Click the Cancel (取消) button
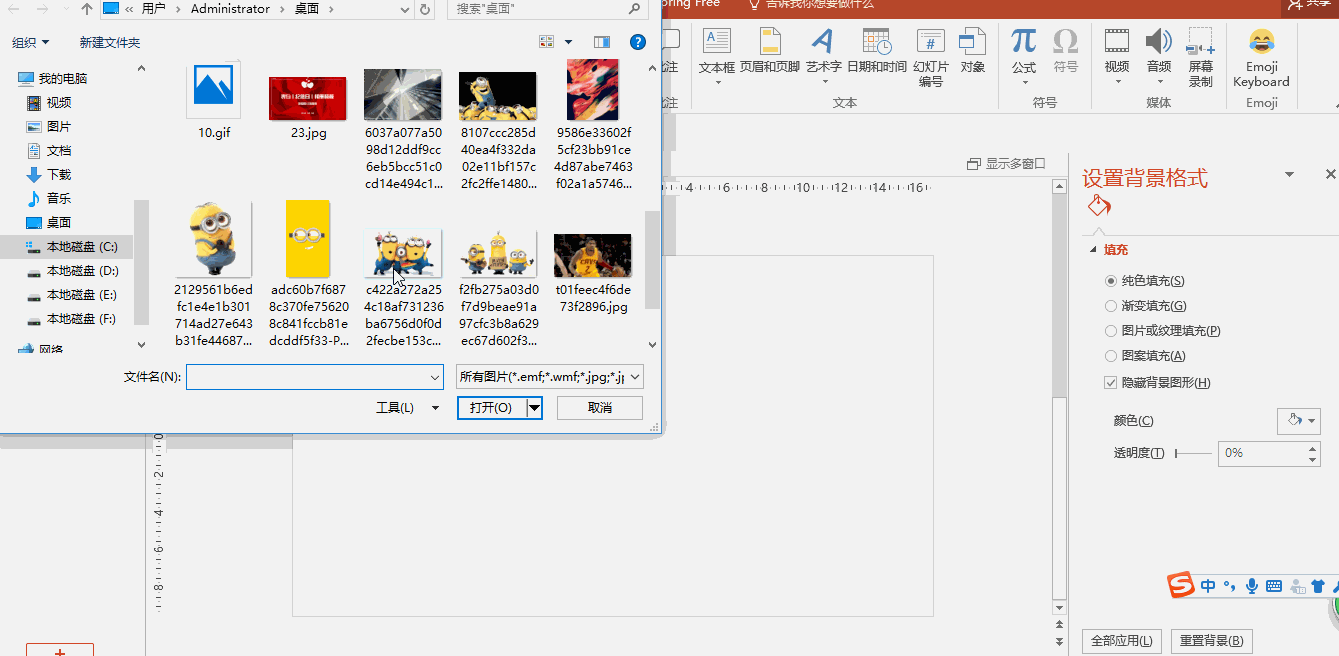 click(x=600, y=407)
